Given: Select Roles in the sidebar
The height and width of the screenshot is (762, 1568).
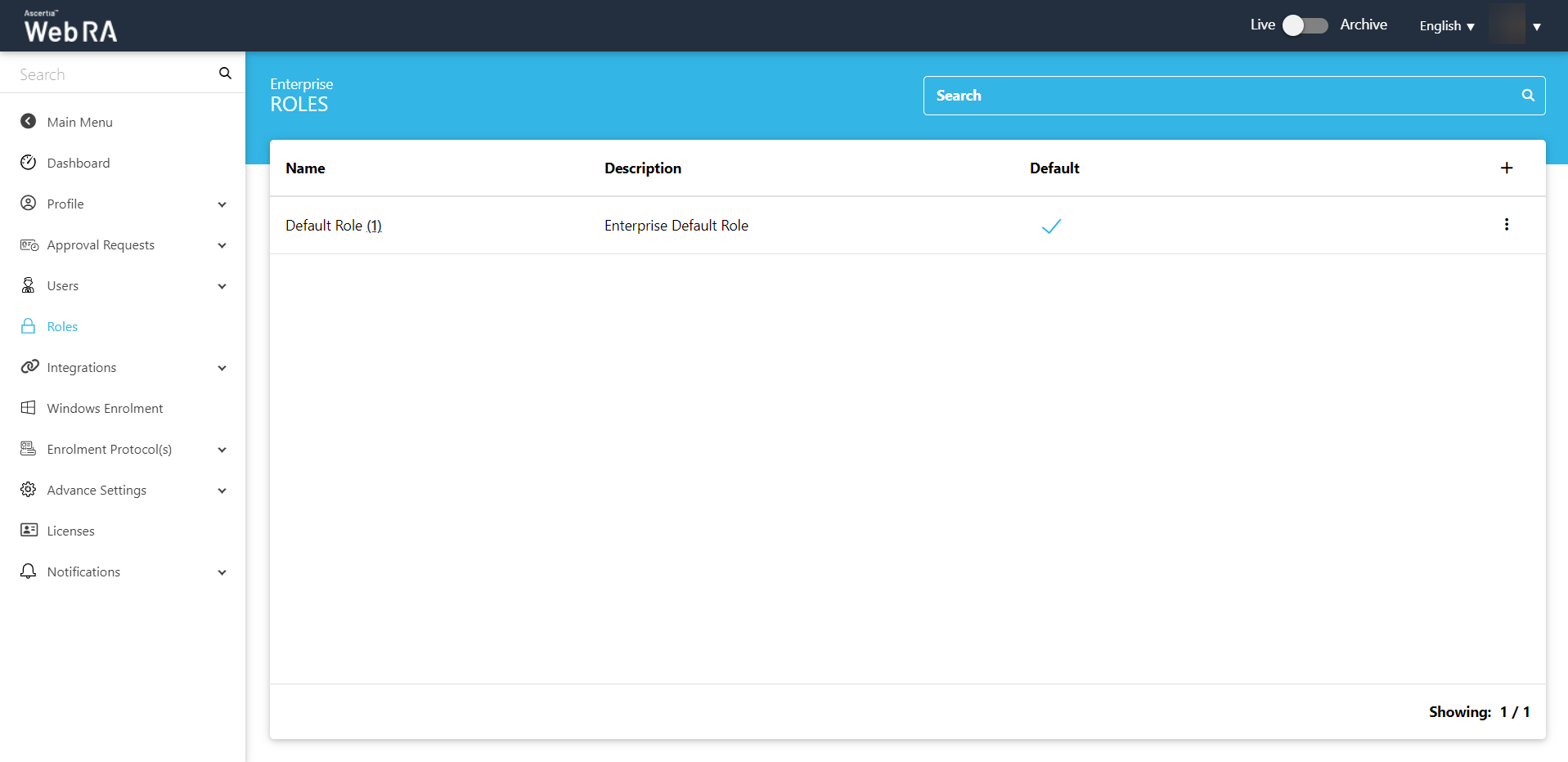Looking at the screenshot, I should [x=62, y=326].
